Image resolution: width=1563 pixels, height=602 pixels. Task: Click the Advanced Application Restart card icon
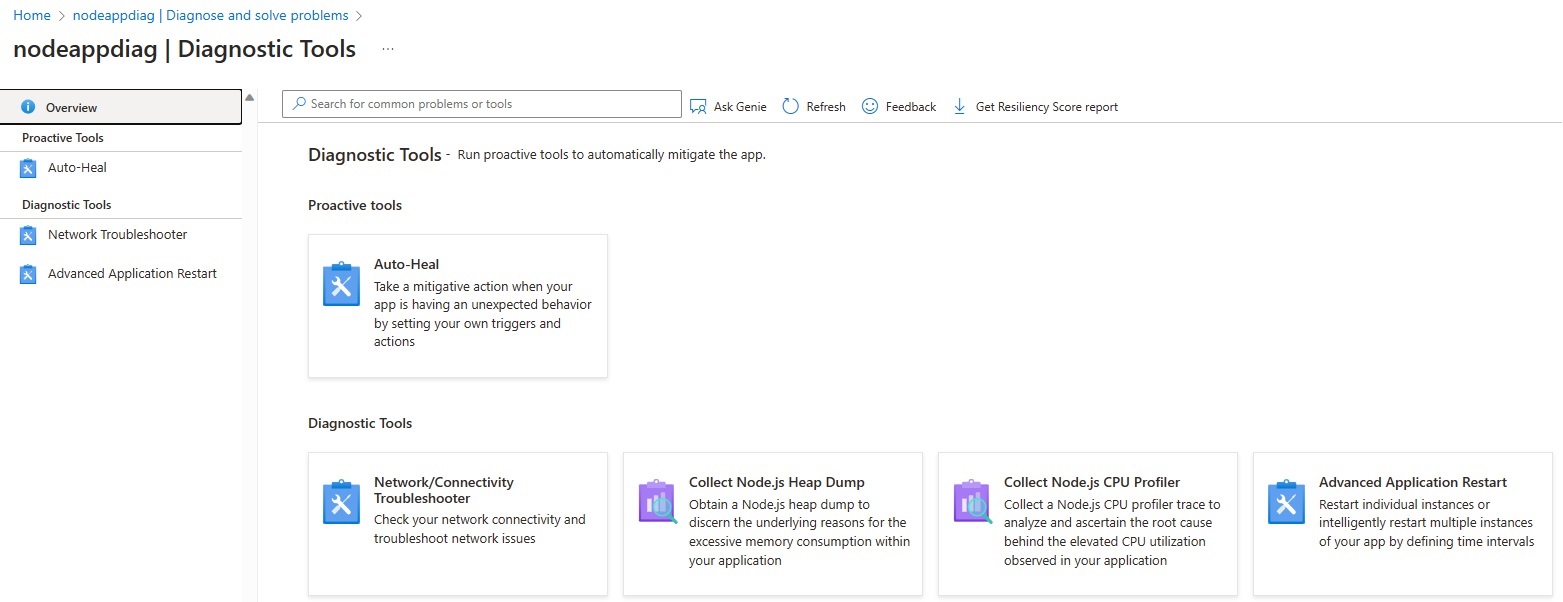1286,503
